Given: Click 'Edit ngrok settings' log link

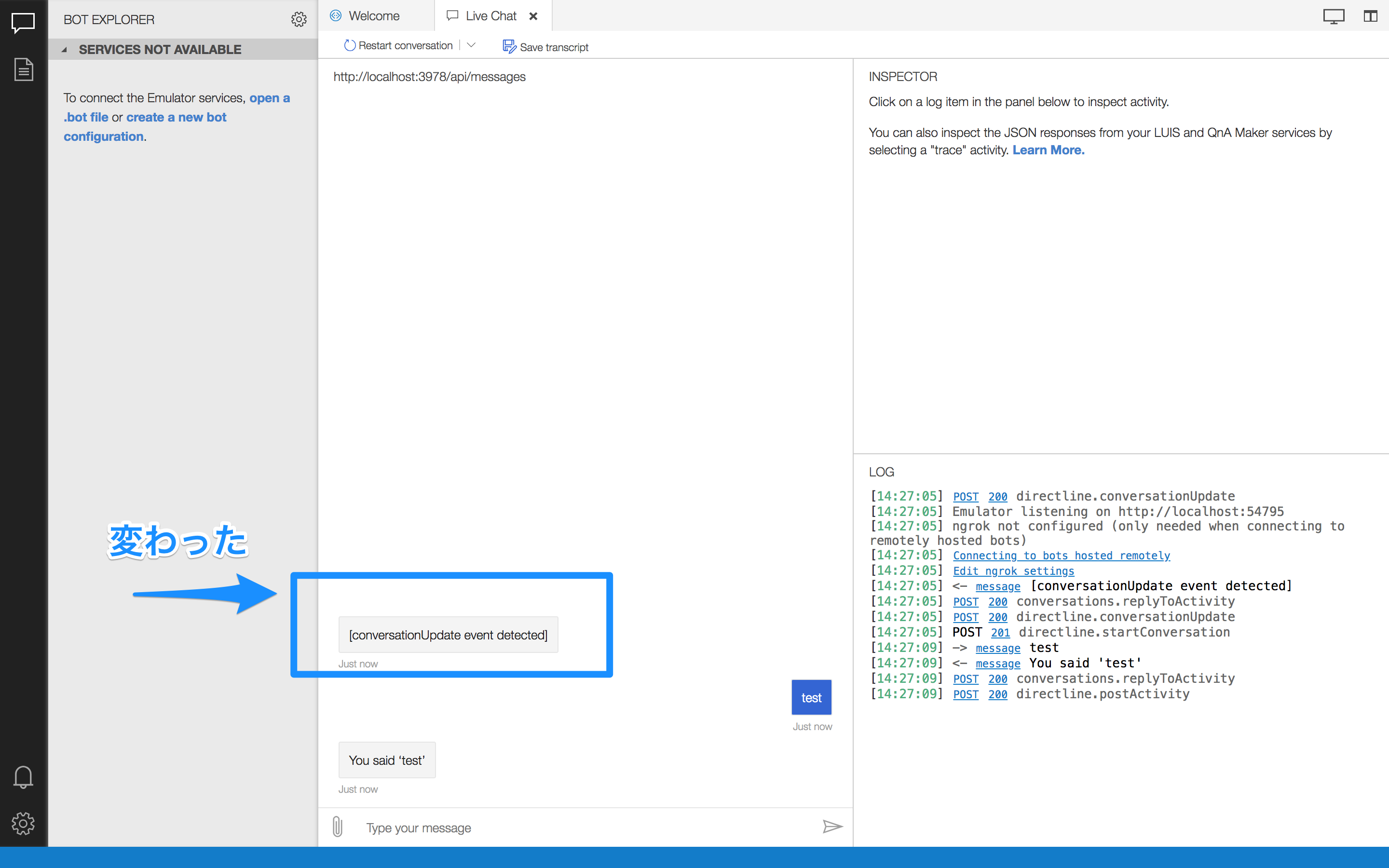Looking at the screenshot, I should click(x=1013, y=570).
